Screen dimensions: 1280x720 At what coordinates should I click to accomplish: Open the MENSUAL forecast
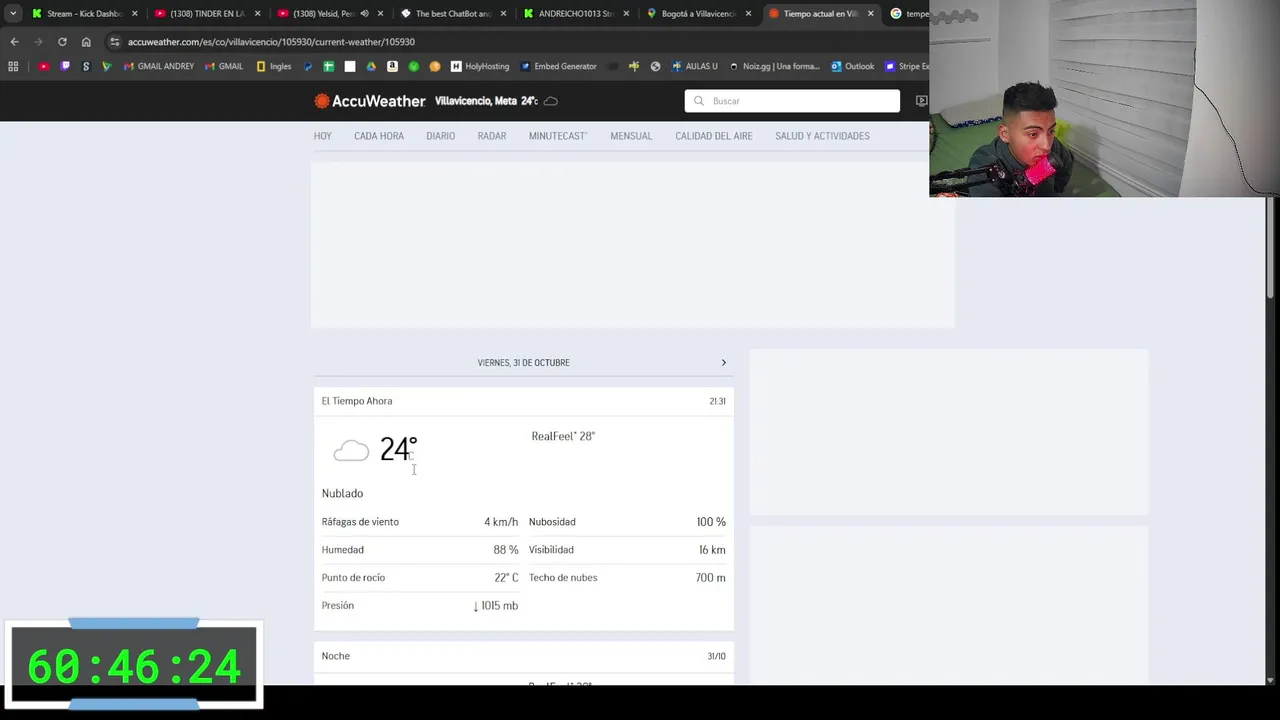click(x=631, y=136)
